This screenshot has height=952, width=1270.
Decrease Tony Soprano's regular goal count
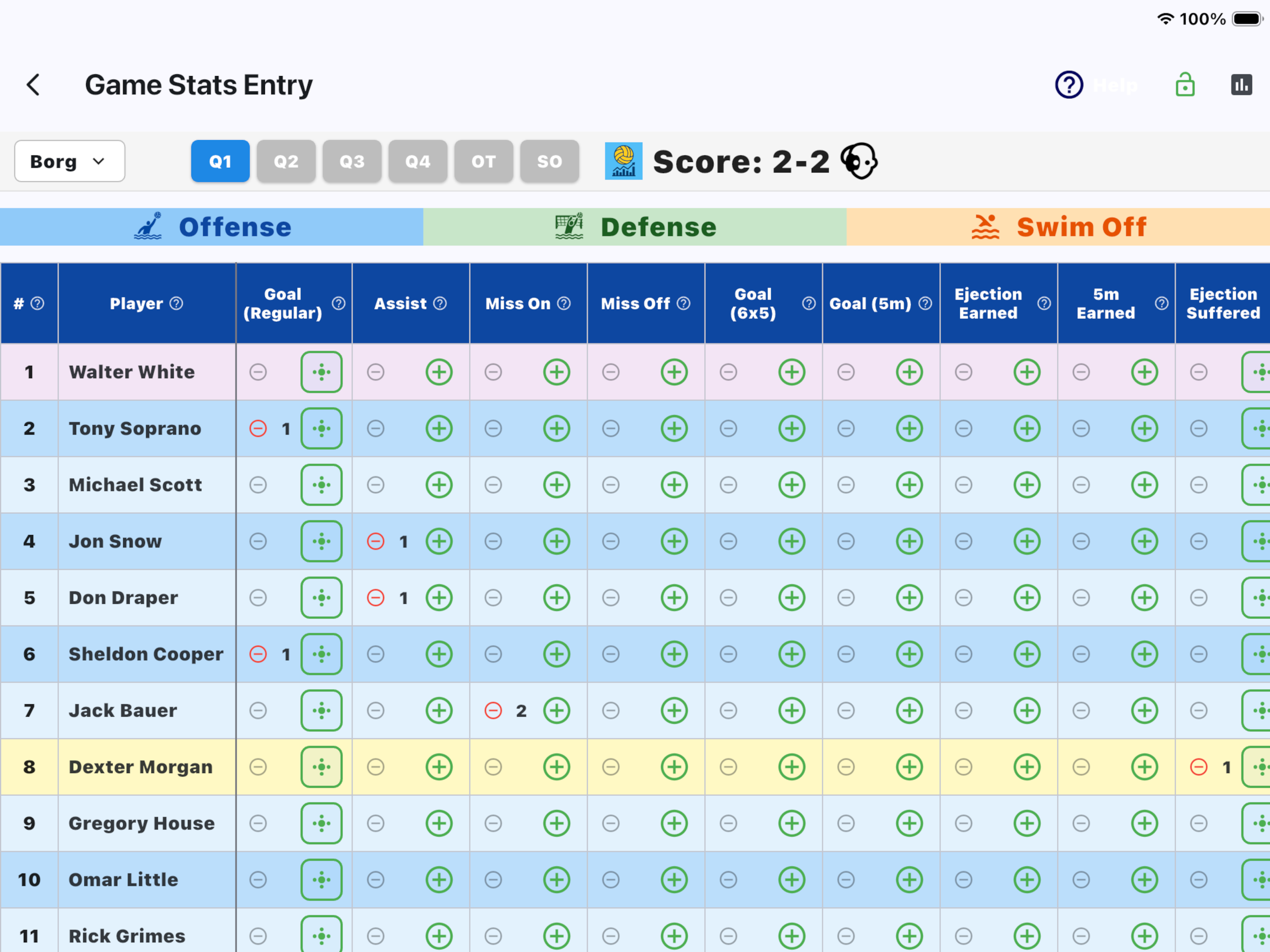(258, 428)
